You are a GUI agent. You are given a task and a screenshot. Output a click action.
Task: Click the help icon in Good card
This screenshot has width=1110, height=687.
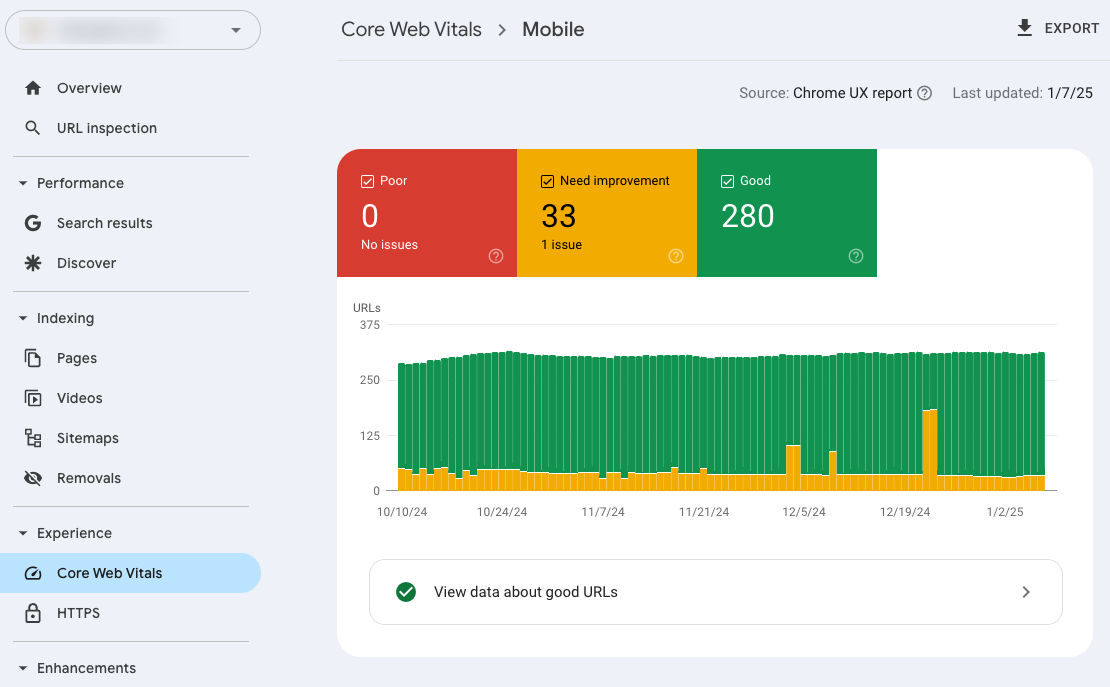856,256
